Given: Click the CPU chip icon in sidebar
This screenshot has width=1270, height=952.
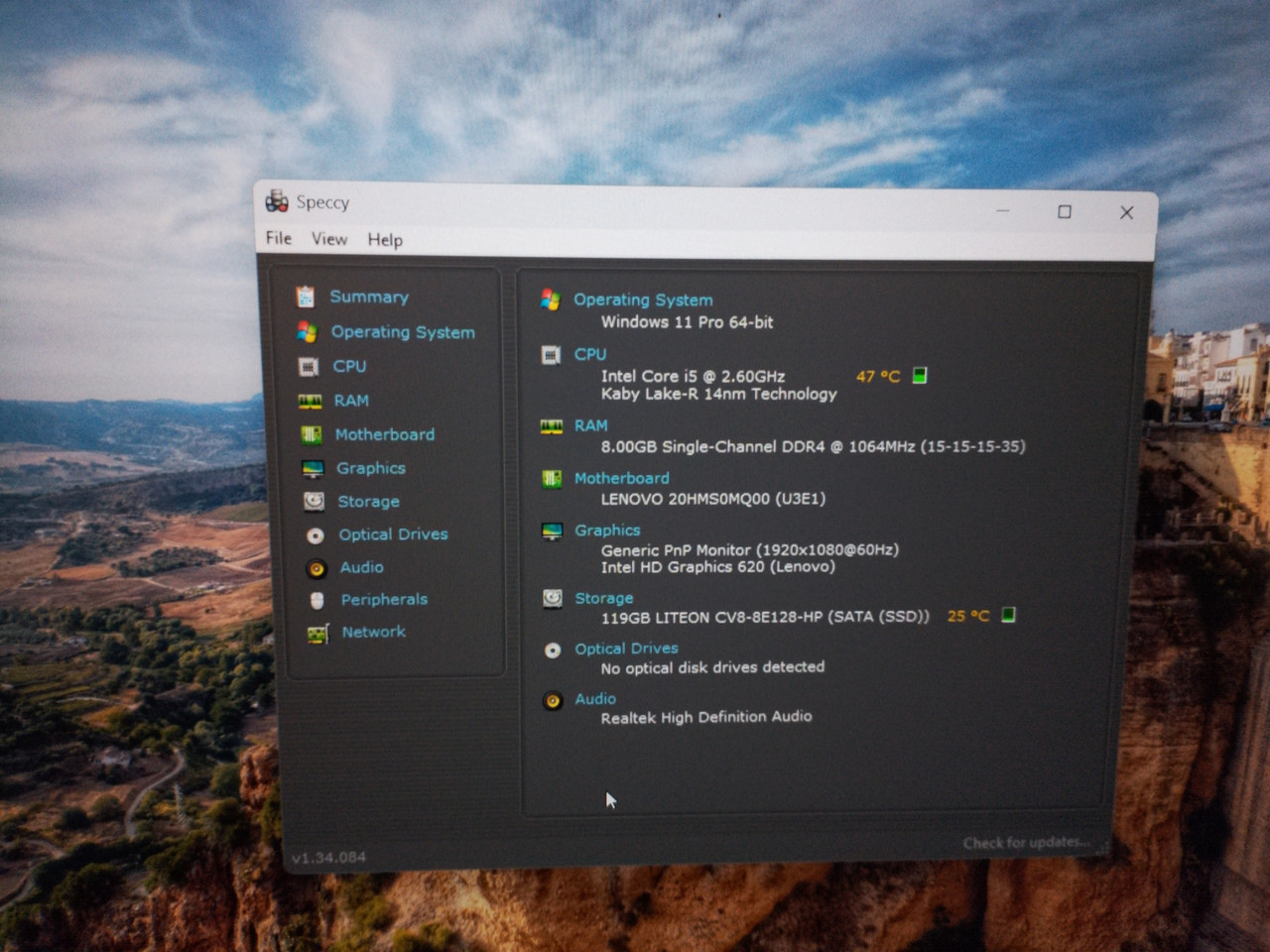Looking at the screenshot, I should [309, 367].
